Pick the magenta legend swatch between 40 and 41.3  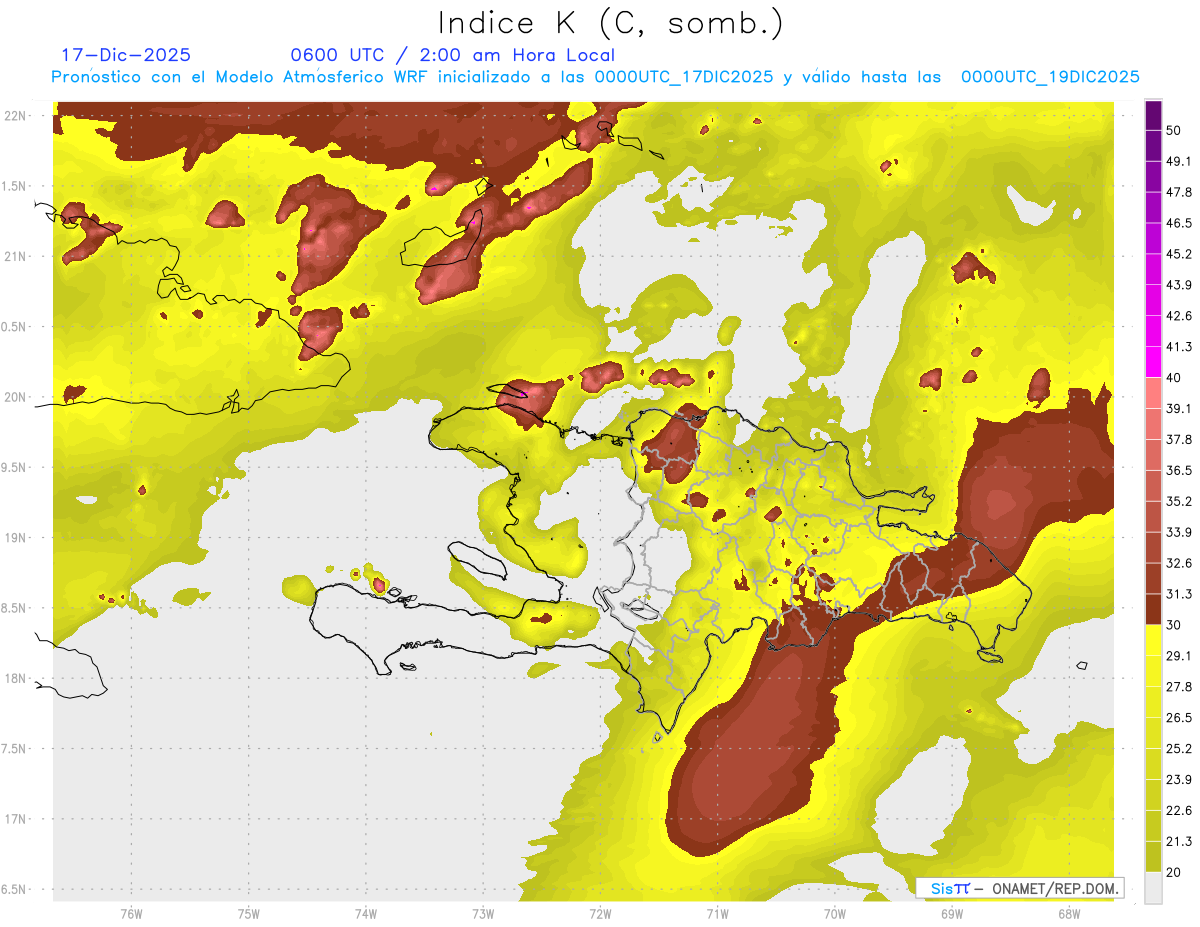click(1153, 362)
